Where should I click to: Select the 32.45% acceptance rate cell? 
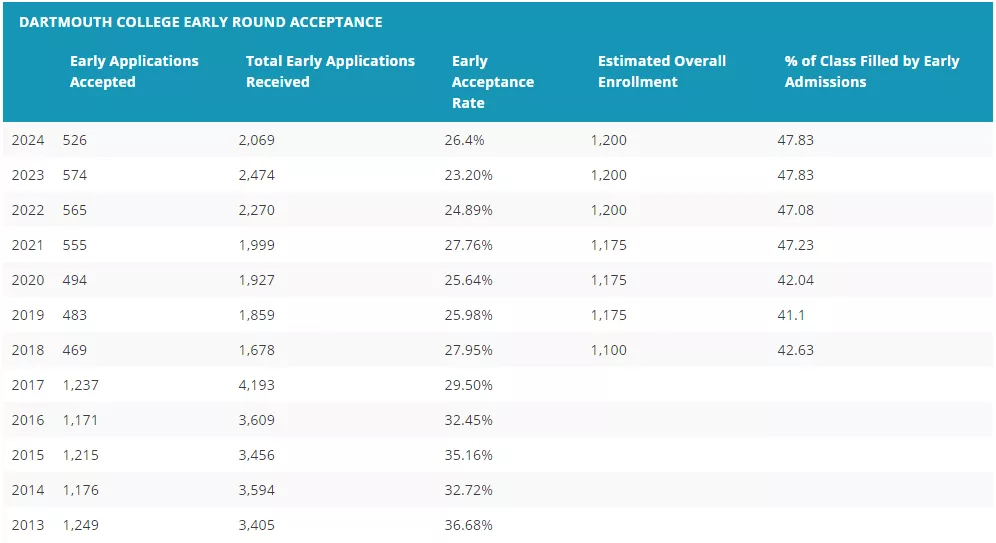(468, 420)
